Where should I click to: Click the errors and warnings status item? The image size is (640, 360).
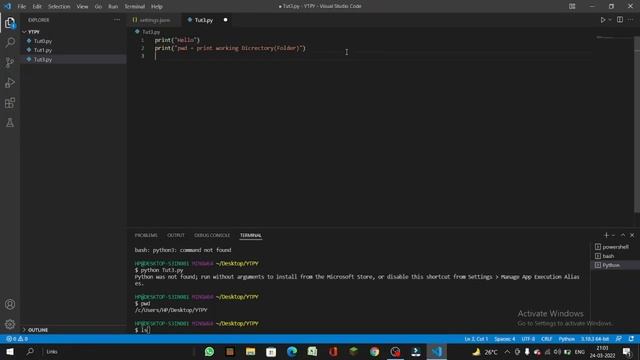click(x=17, y=339)
